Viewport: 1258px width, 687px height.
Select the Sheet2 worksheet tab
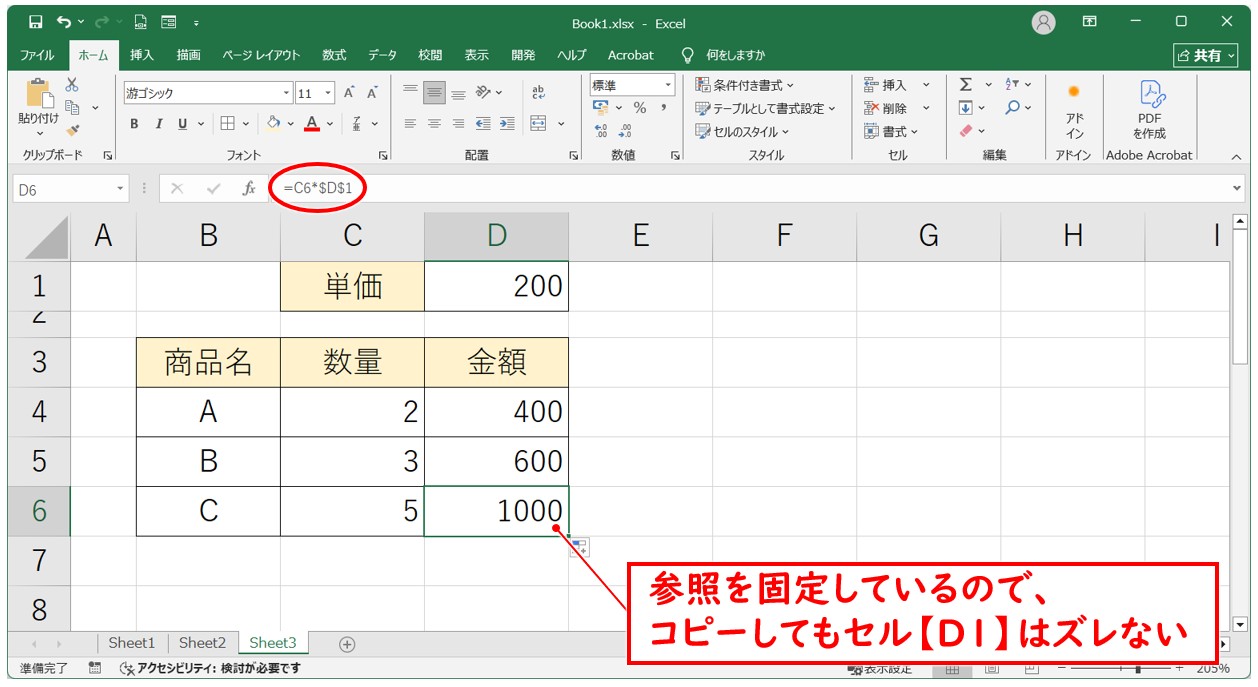pyautogui.click(x=202, y=643)
